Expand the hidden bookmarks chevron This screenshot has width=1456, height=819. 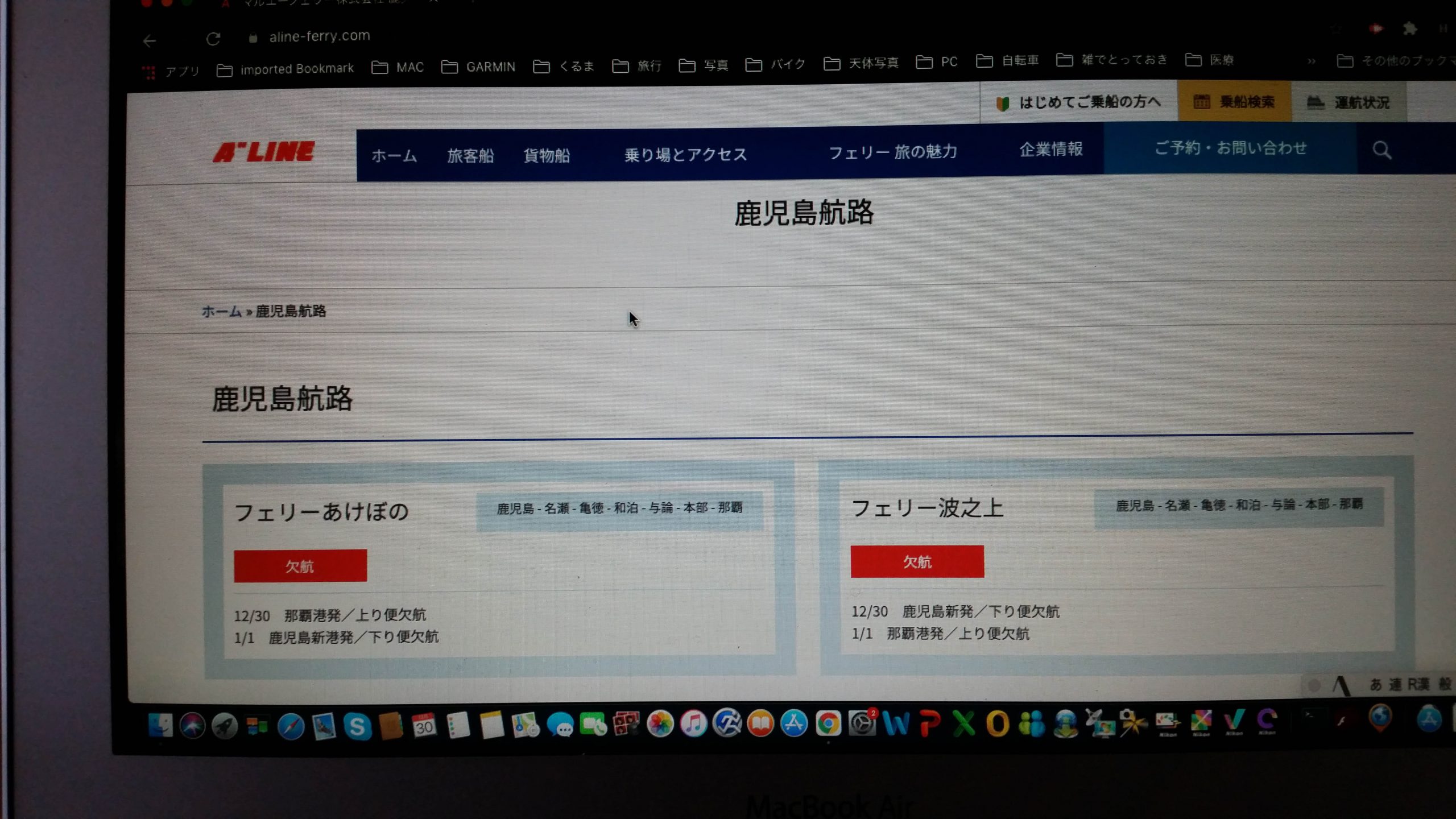coord(1312,61)
